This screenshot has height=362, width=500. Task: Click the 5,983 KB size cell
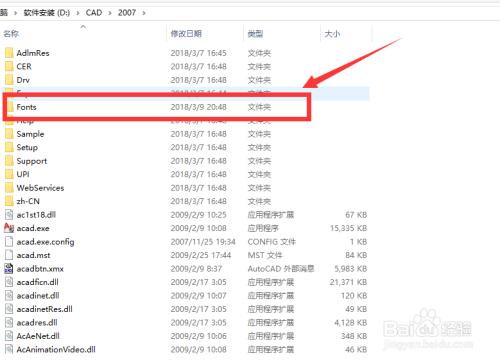point(351,269)
